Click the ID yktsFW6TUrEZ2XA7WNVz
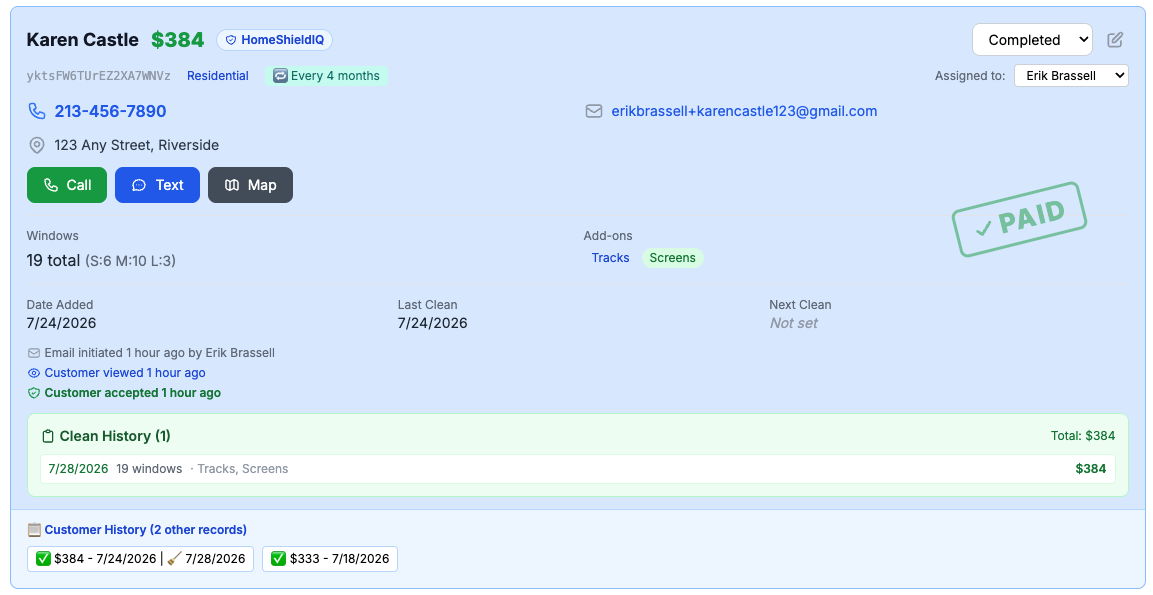The width and height of the screenshot is (1153, 595). point(99,76)
